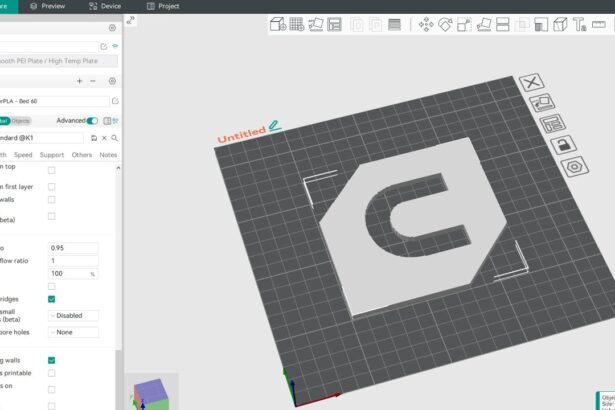
Task: Select the Move tool in toolbar
Action: (425, 24)
